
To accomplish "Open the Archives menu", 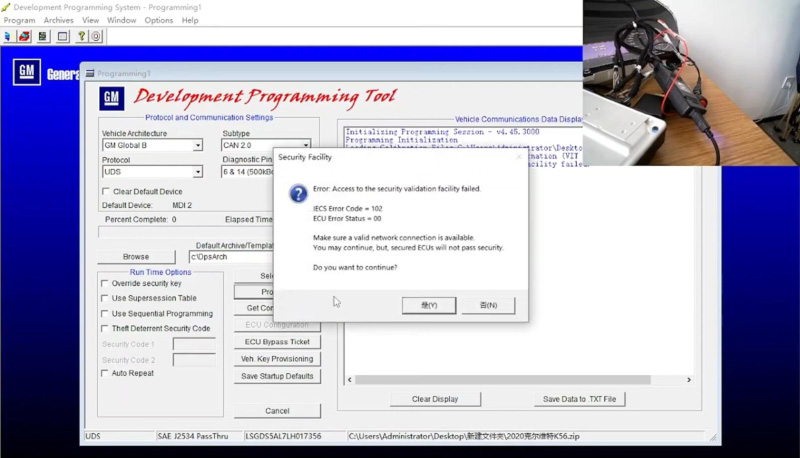I will pos(59,20).
